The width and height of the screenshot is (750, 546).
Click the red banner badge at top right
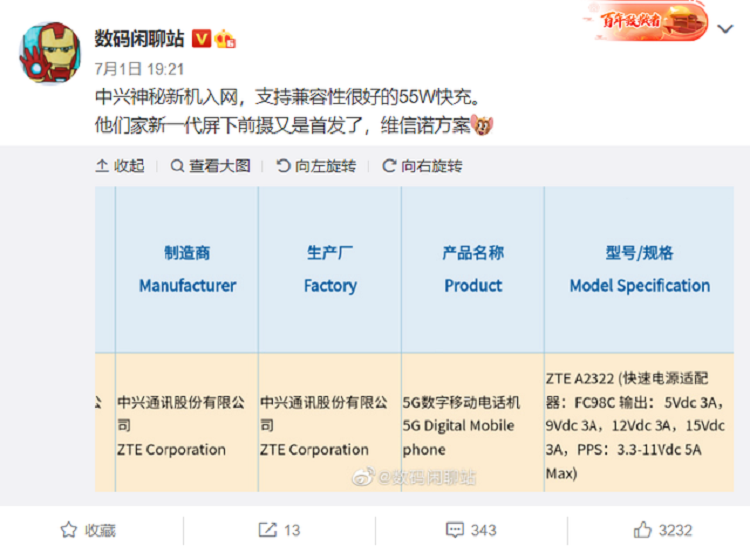[646, 20]
